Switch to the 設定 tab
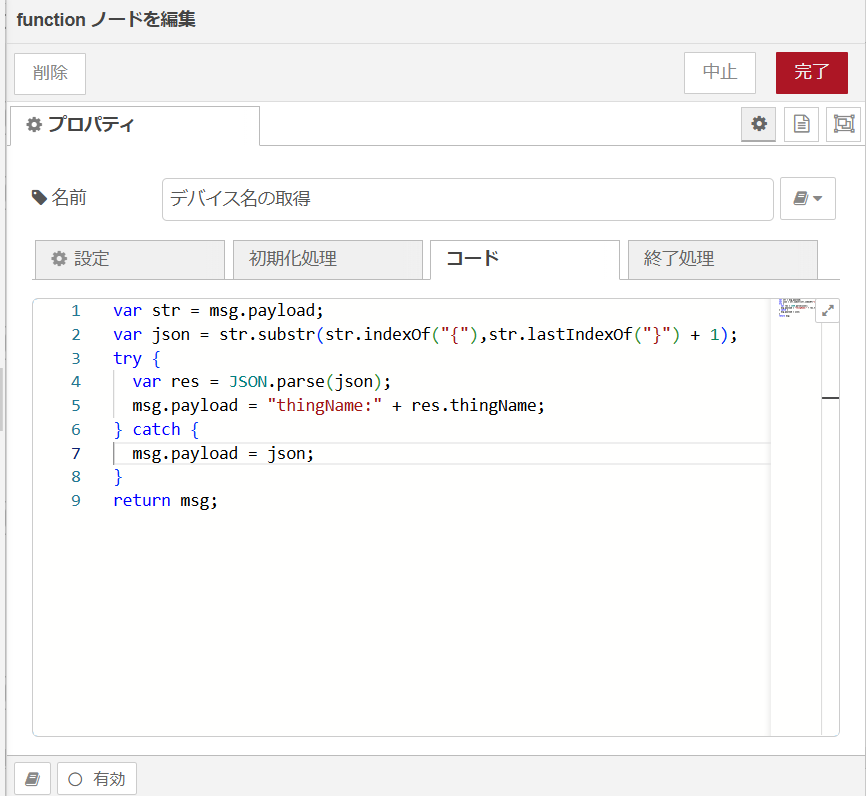 [130, 259]
